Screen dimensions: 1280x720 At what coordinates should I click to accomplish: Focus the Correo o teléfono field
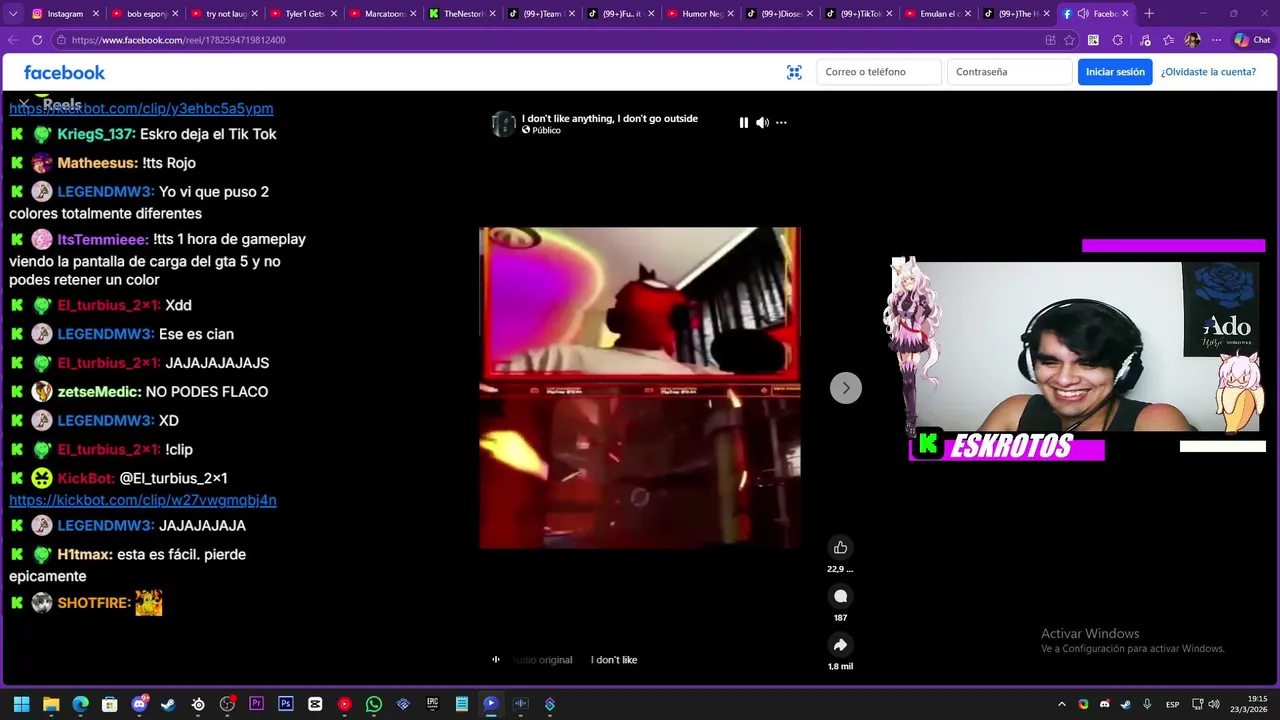(x=879, y=72)
